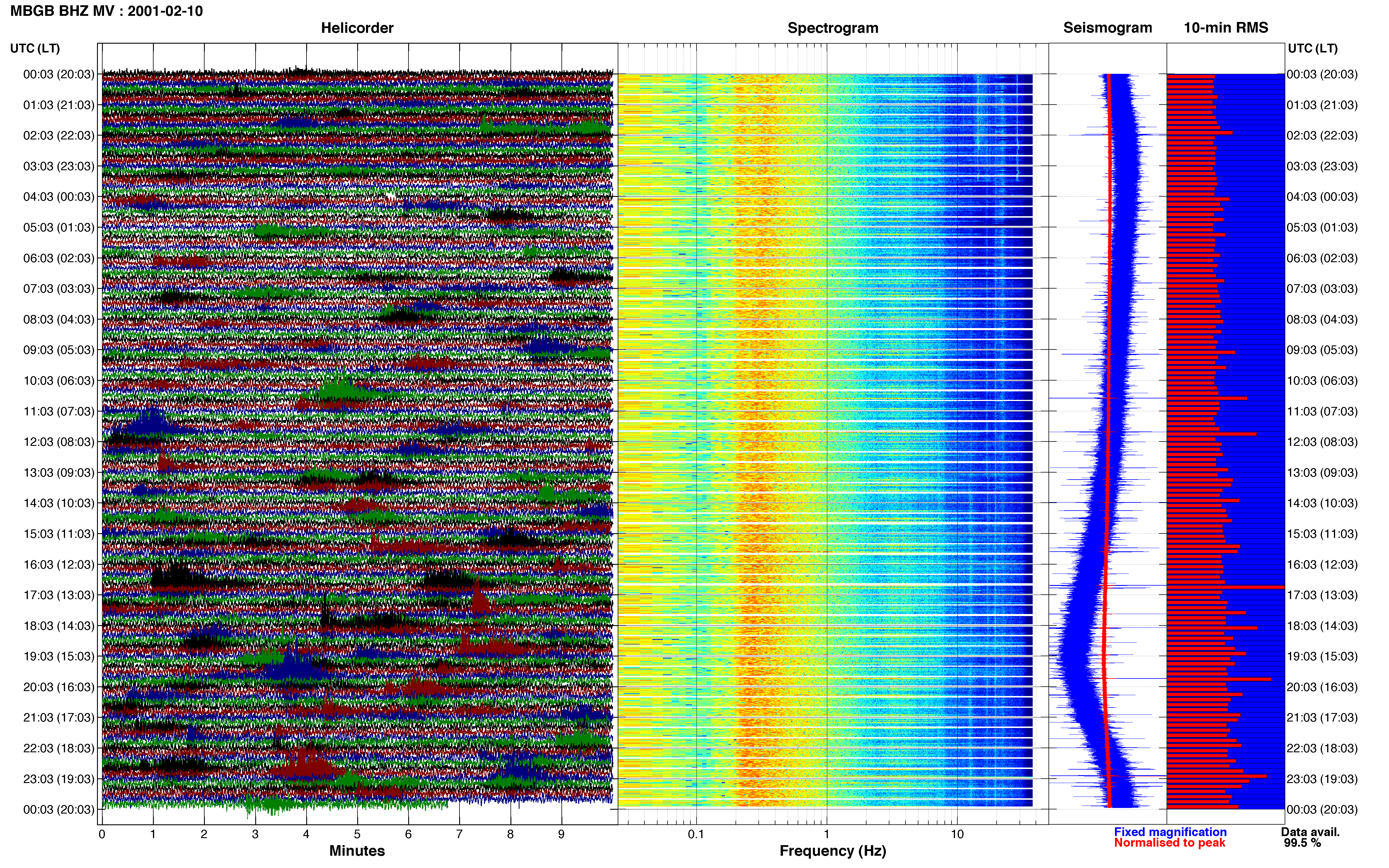Select RMS-side time label "21:03 (17:03)"
The width and height of the screenshot is (1389, 868).
tap(1322, 718)
